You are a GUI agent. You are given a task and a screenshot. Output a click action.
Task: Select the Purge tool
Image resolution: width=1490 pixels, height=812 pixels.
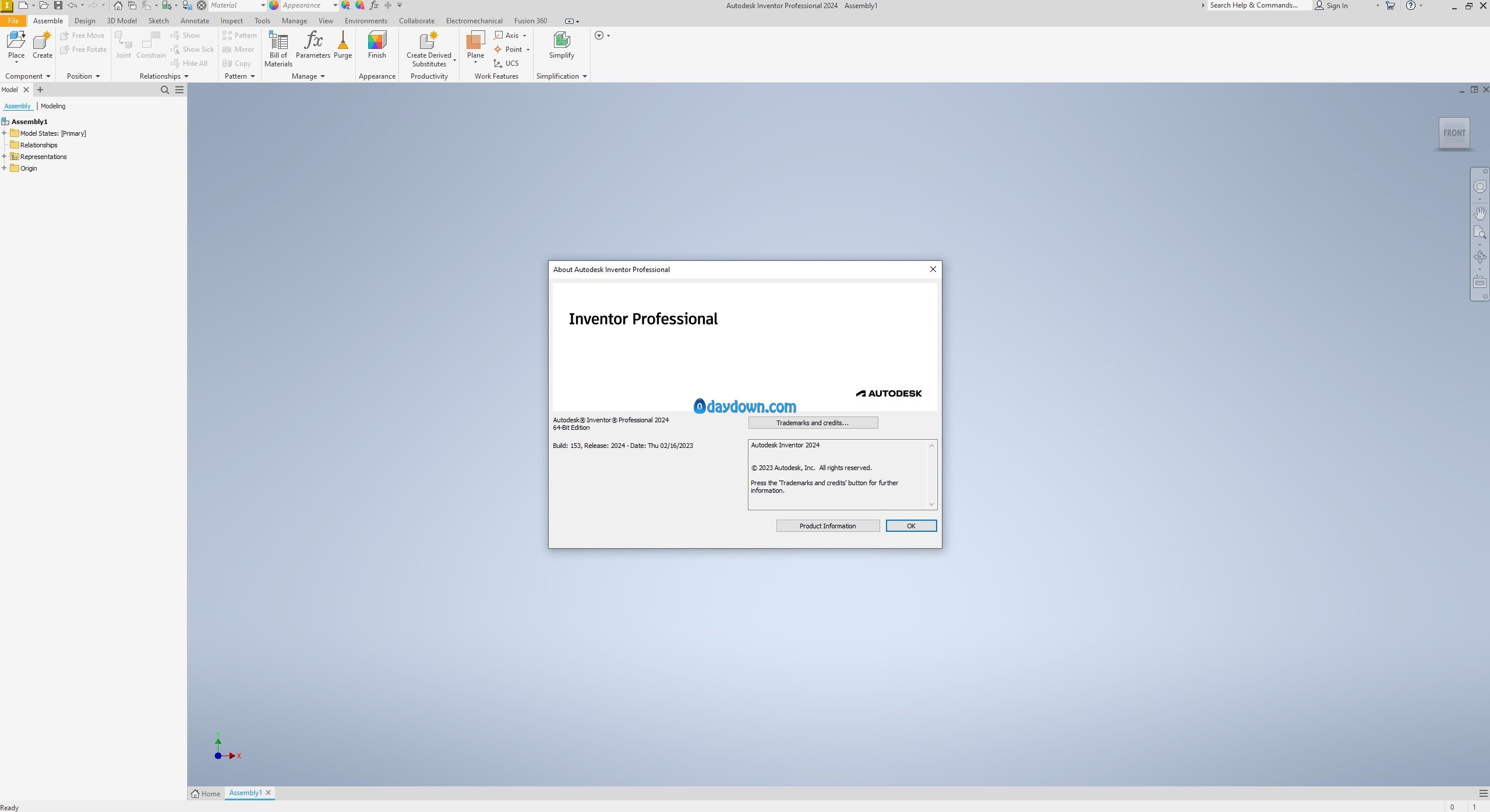pyautogui.click(x=343, y=41)
